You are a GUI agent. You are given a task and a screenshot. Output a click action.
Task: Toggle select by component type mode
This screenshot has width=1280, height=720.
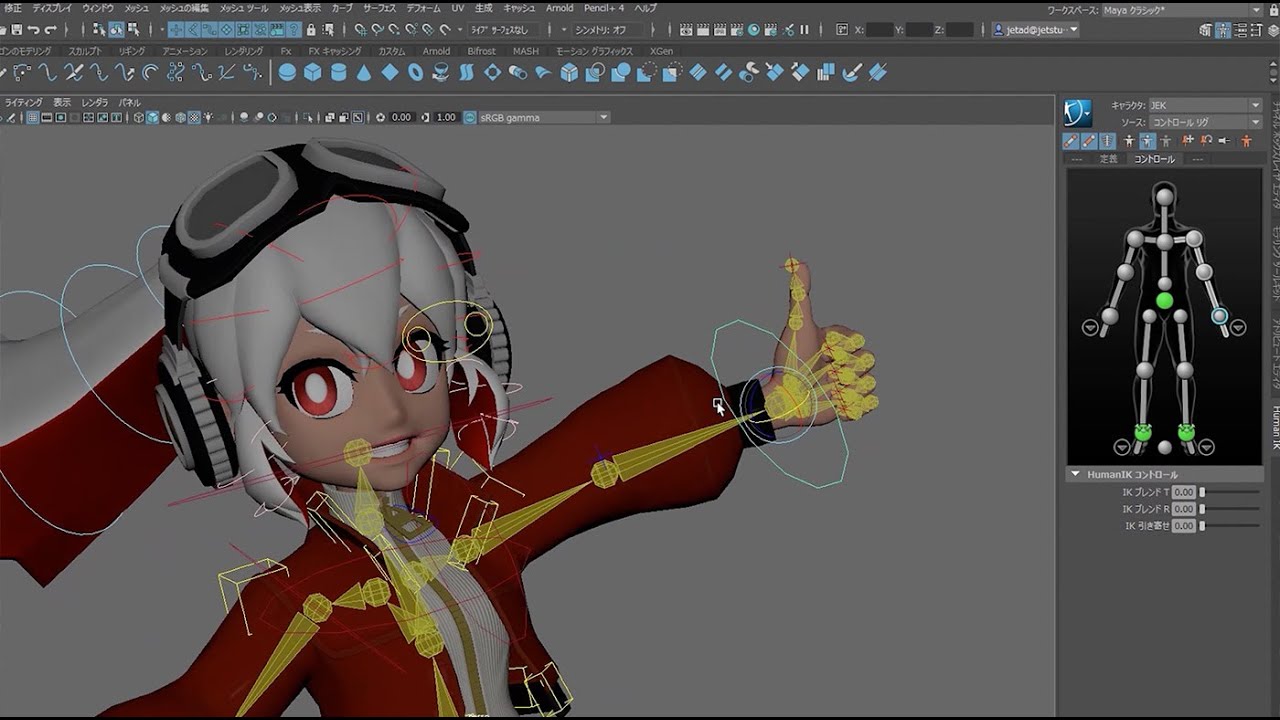tap(133, 29)
